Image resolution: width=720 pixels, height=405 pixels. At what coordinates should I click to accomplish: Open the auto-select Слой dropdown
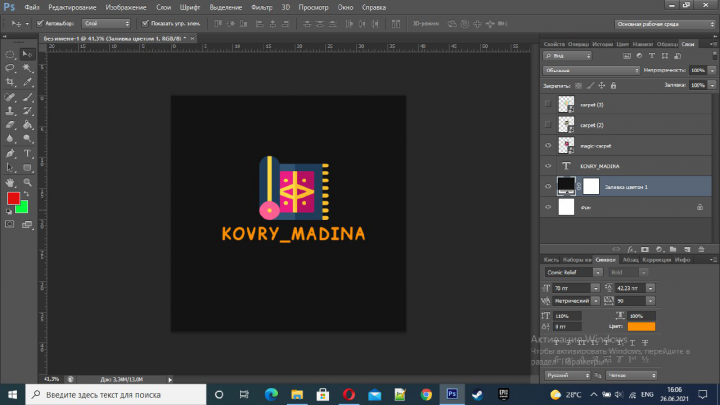pos(106,23)
